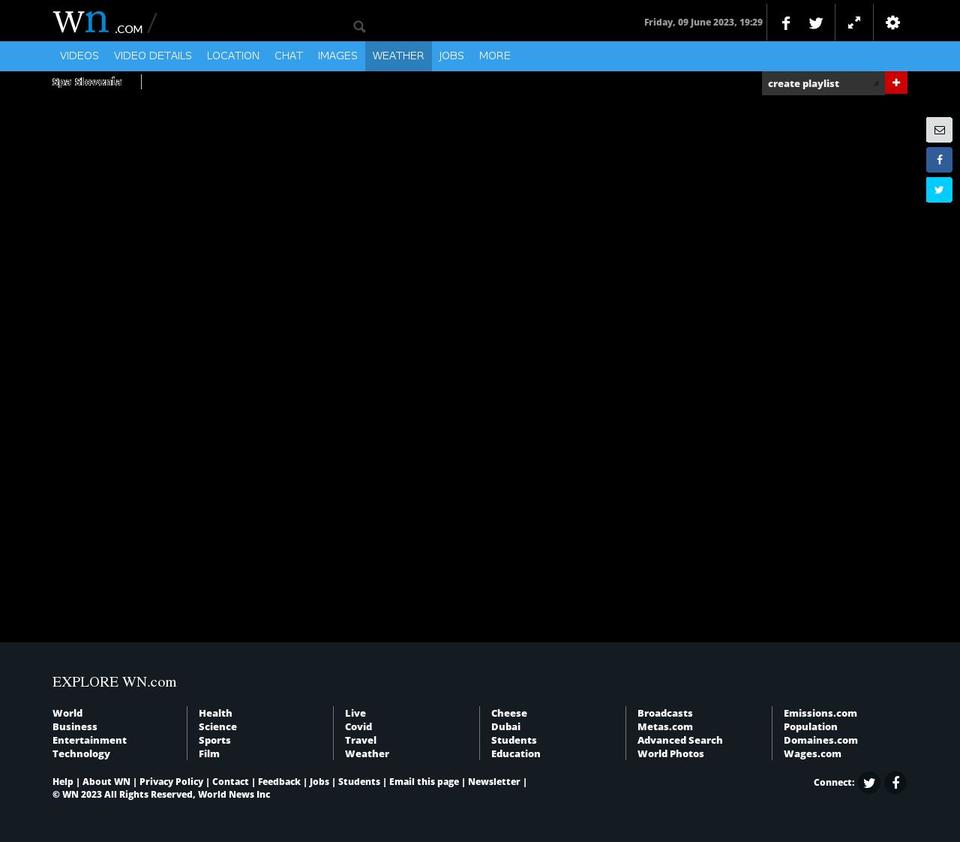Open the Cheese footer link

pos(509,713)
